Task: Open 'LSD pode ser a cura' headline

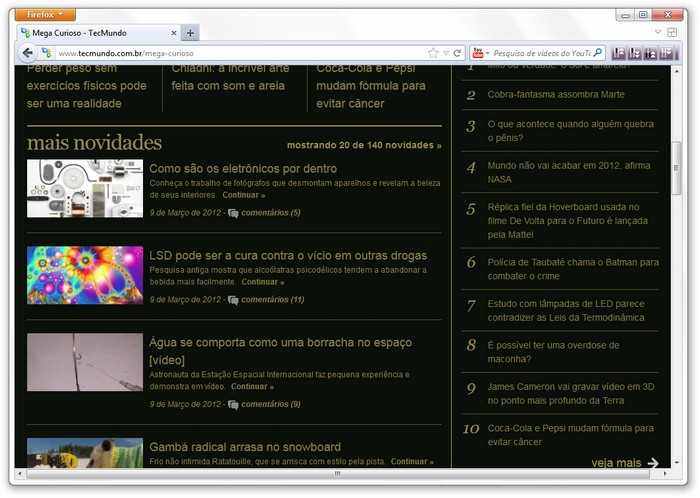Action: (x=288, y=256)
